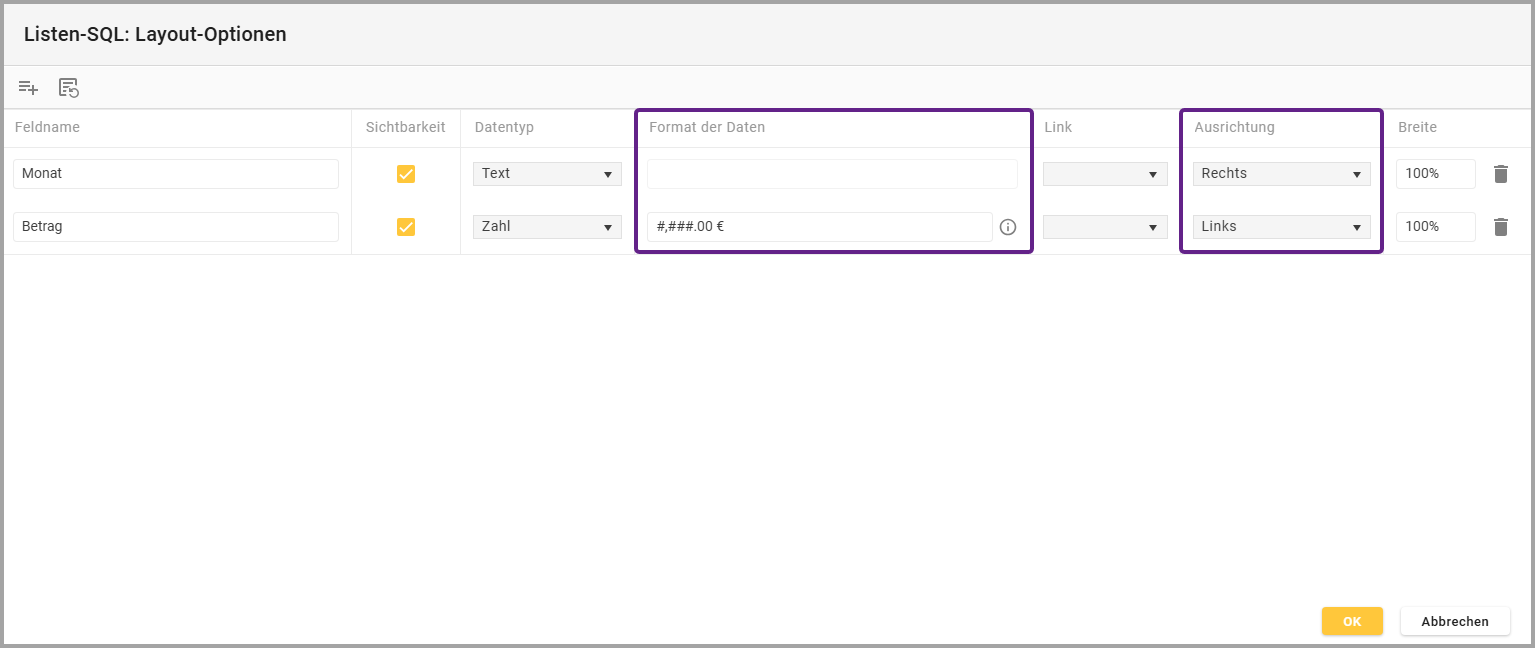1535x648 pixels.
Task: Open the Datentyp dropdown for Monat
Action: point(547,174)
